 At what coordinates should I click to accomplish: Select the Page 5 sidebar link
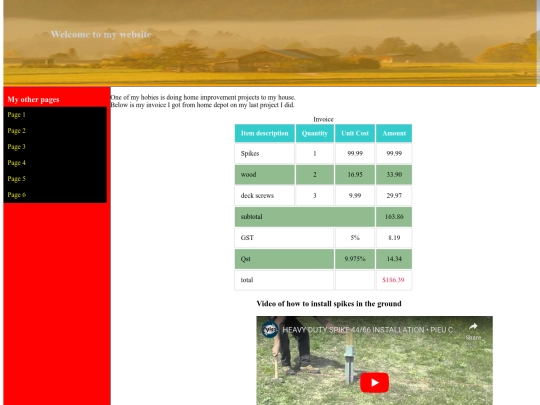pos(17,179)
